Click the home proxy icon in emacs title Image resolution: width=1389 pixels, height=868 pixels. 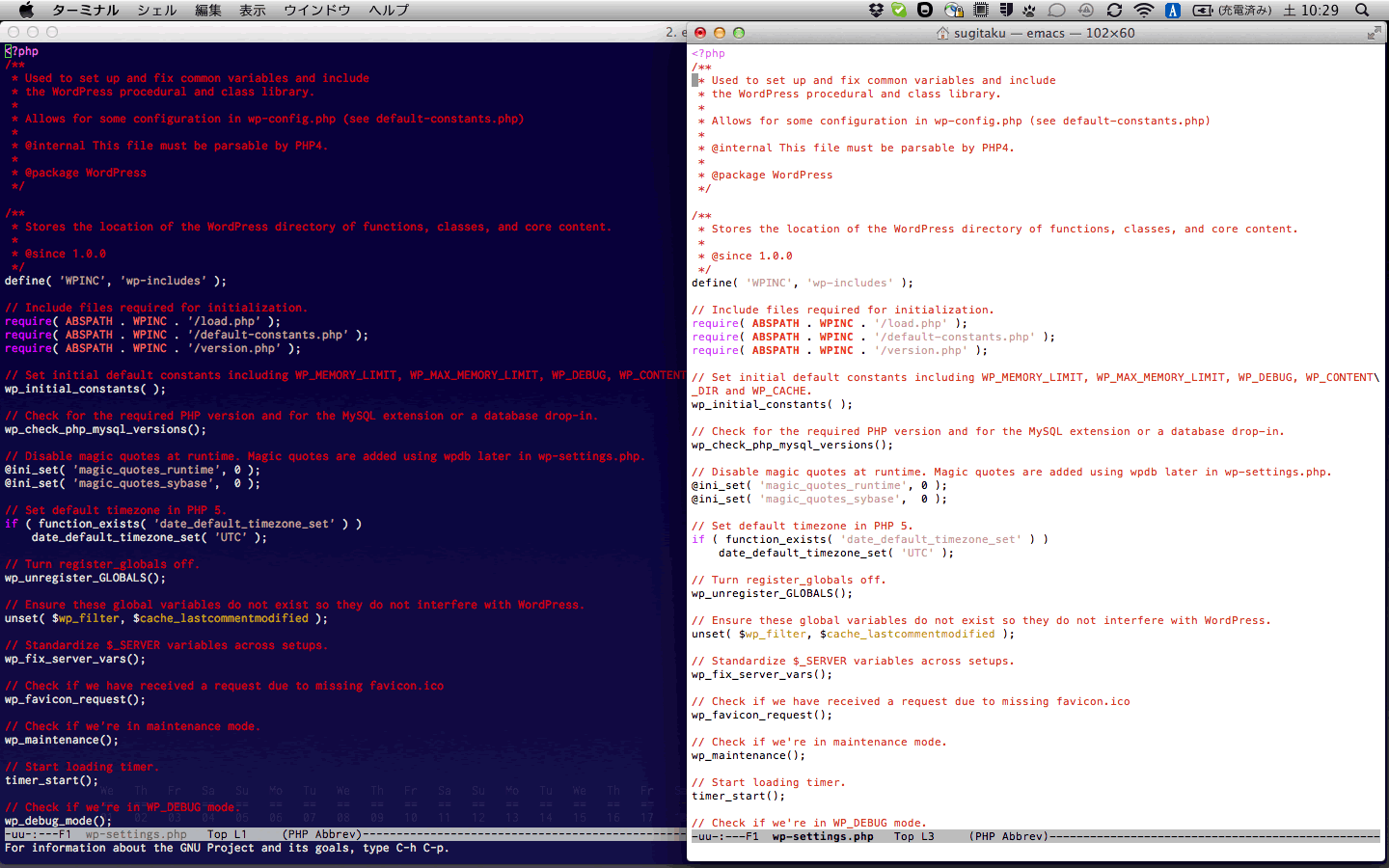(942, 33)
